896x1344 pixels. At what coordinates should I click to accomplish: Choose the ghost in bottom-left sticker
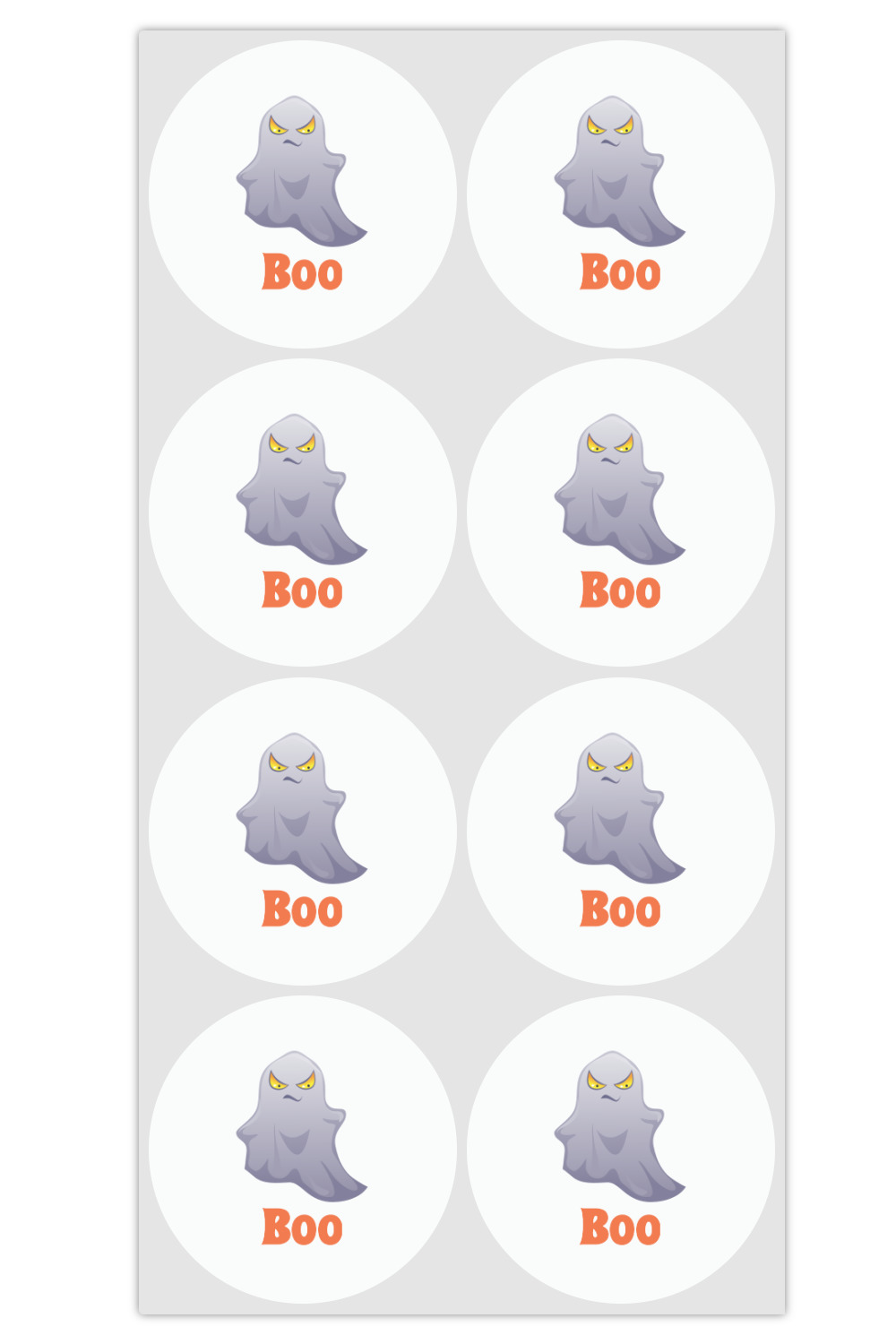300,1126
